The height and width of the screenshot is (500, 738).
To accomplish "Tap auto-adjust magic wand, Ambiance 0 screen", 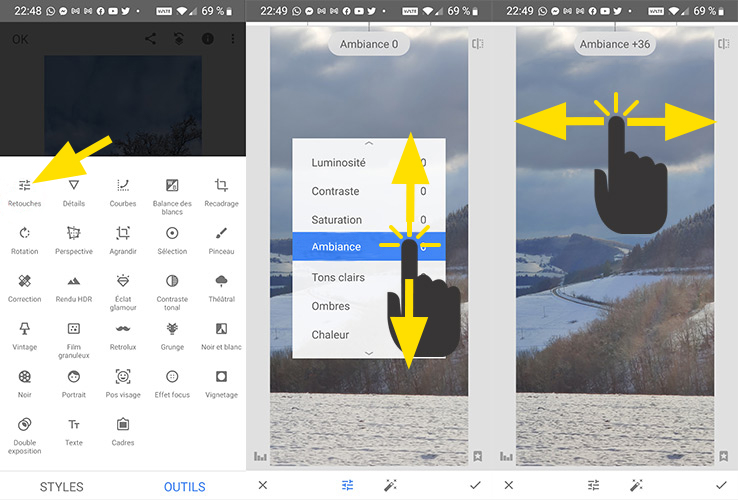I will [390, 485].
